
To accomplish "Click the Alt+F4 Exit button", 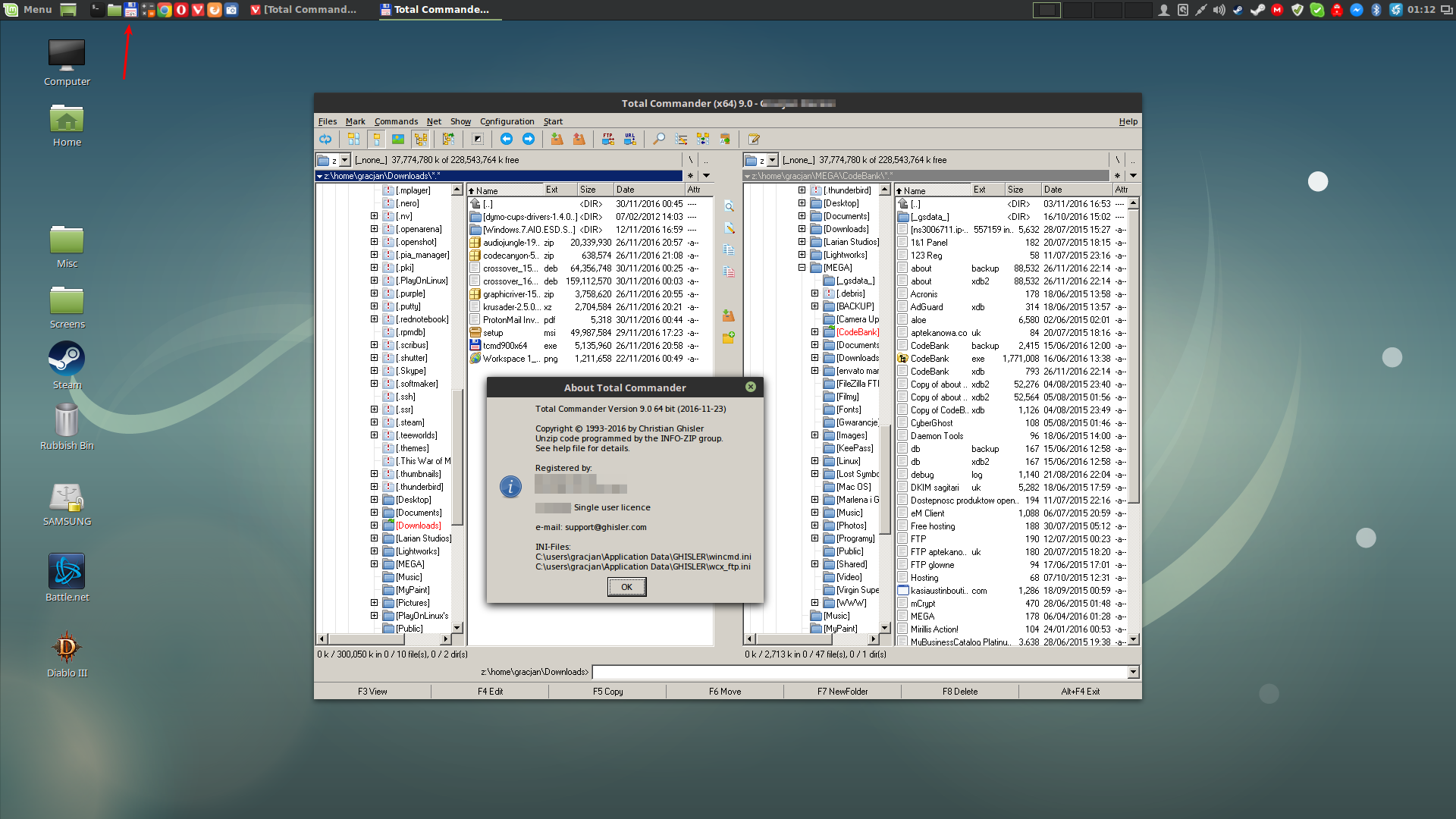I will pyautogui.click(x=1080, y=692).
